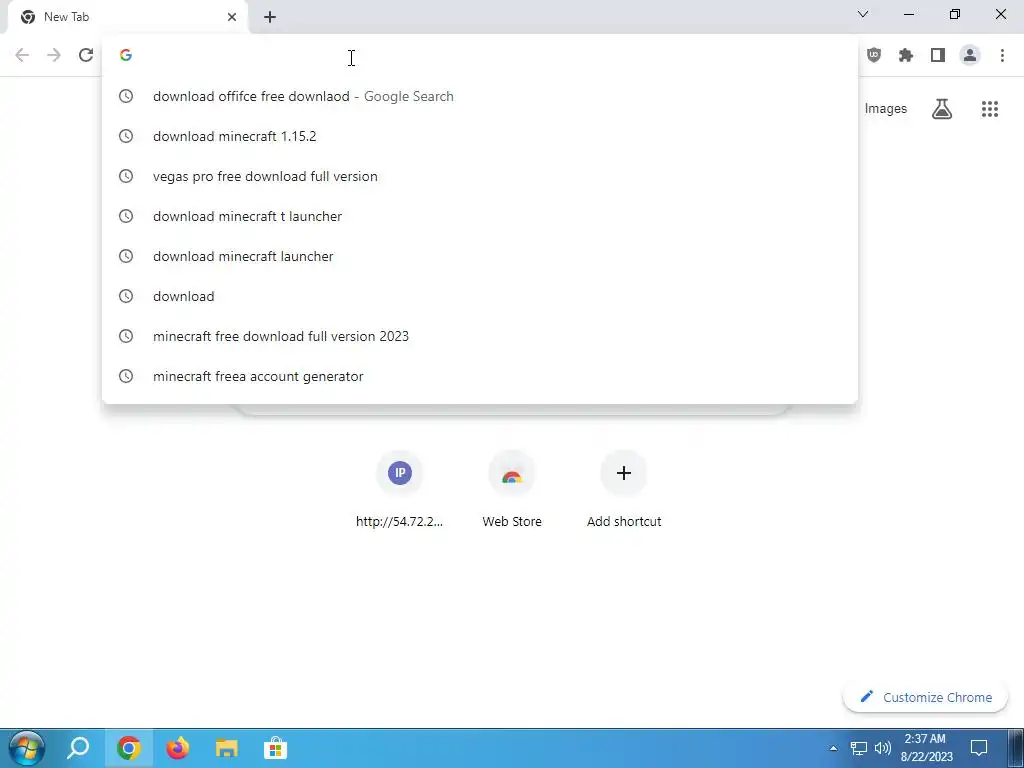Viewport: 1024px width, 768px height.
Task: Select 'download minecraft t launcher' suggestion
Action: 480,216
